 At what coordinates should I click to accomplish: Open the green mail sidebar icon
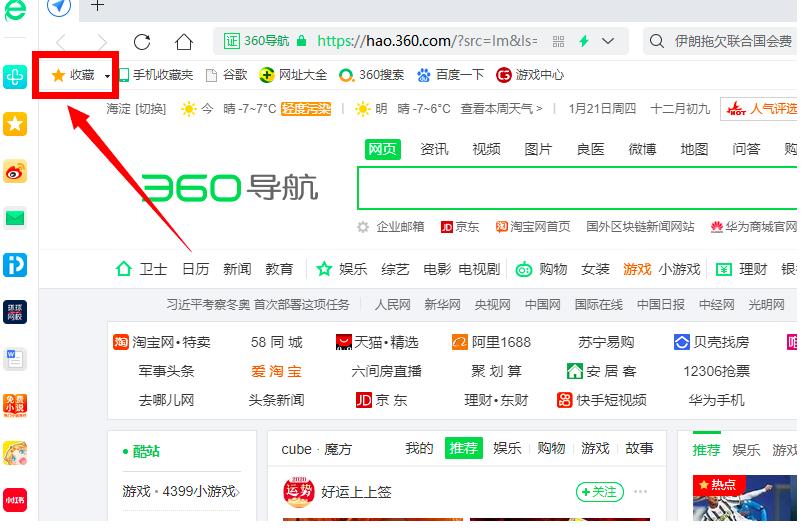[x=15, y=218]
